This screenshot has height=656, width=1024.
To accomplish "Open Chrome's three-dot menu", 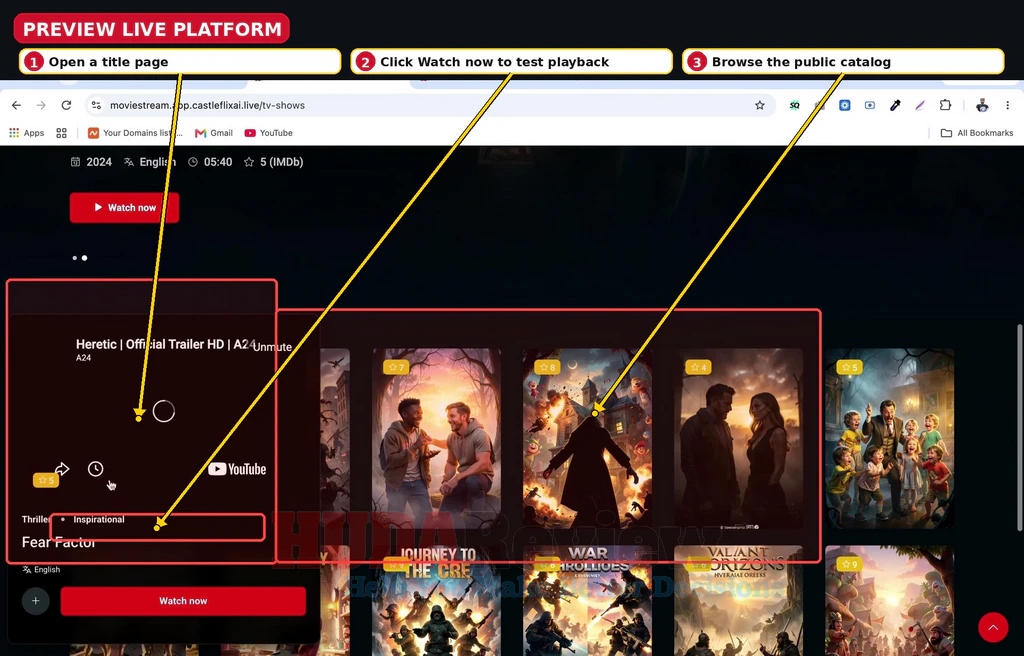I will pyautogui.click(x=1008, y=105).
